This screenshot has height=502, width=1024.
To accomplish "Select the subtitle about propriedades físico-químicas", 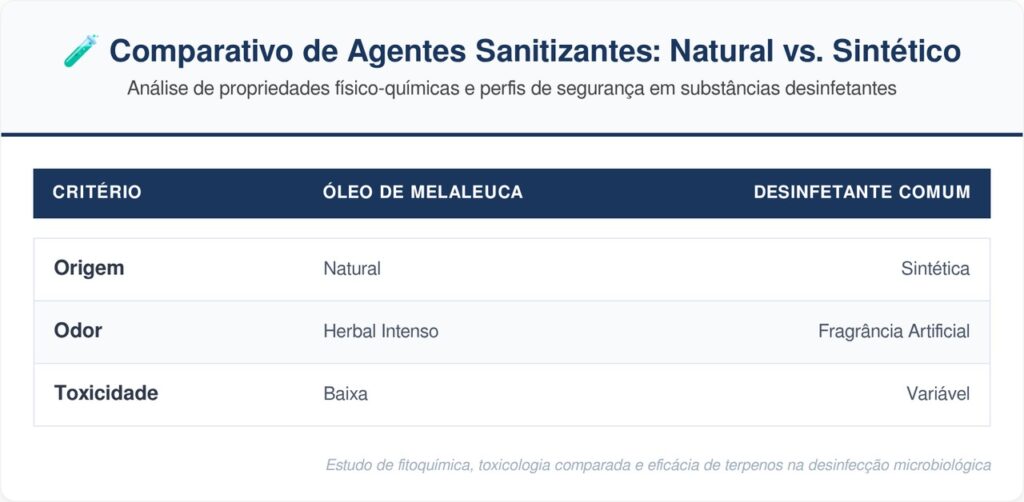I will [x=511, y=88].
